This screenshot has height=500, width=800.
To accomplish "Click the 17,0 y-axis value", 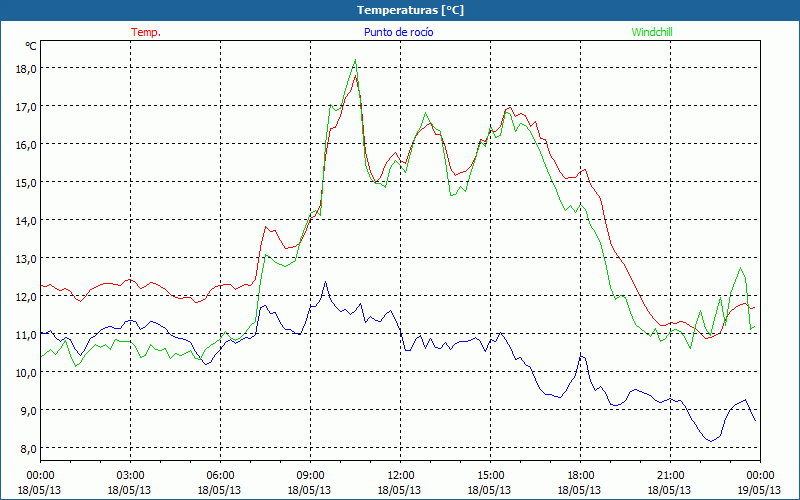I will 26,107.
